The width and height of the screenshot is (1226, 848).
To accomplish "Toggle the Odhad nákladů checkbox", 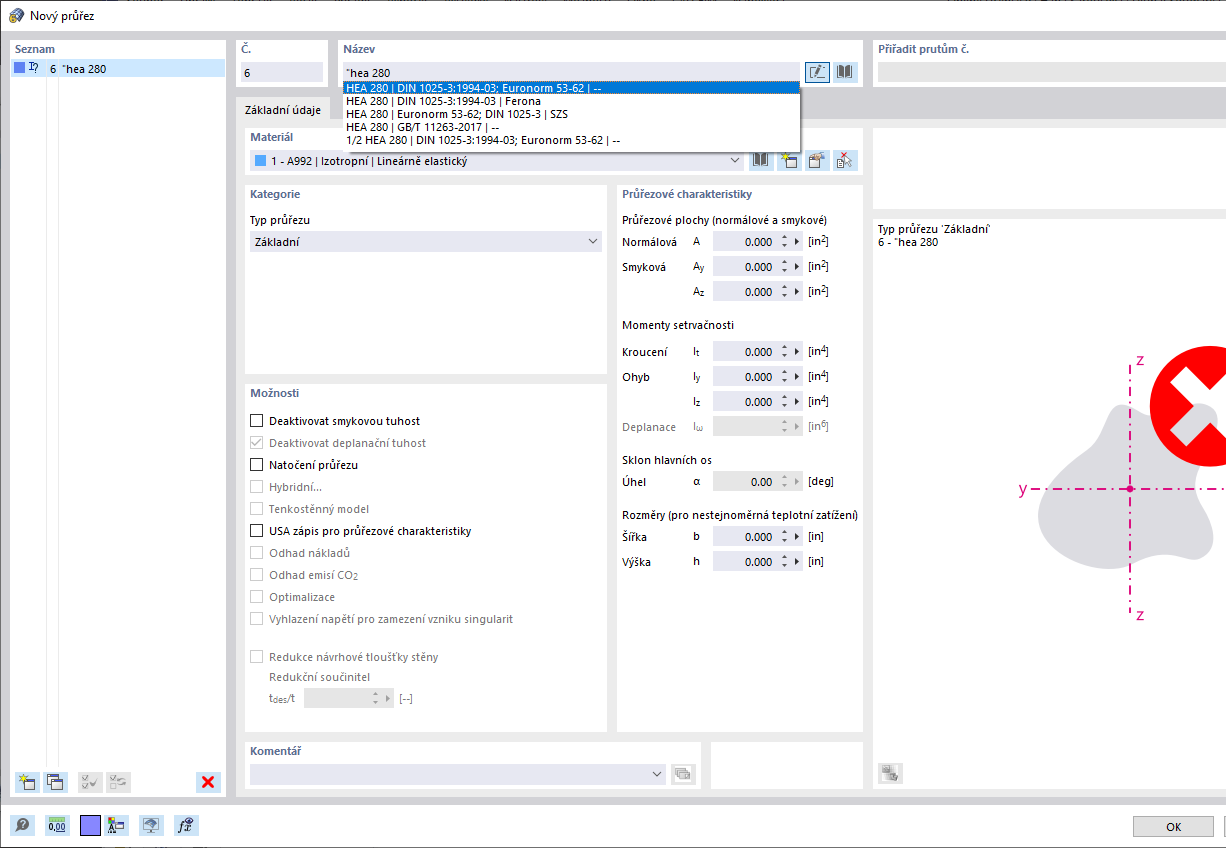I will click(x=257, y=553).
